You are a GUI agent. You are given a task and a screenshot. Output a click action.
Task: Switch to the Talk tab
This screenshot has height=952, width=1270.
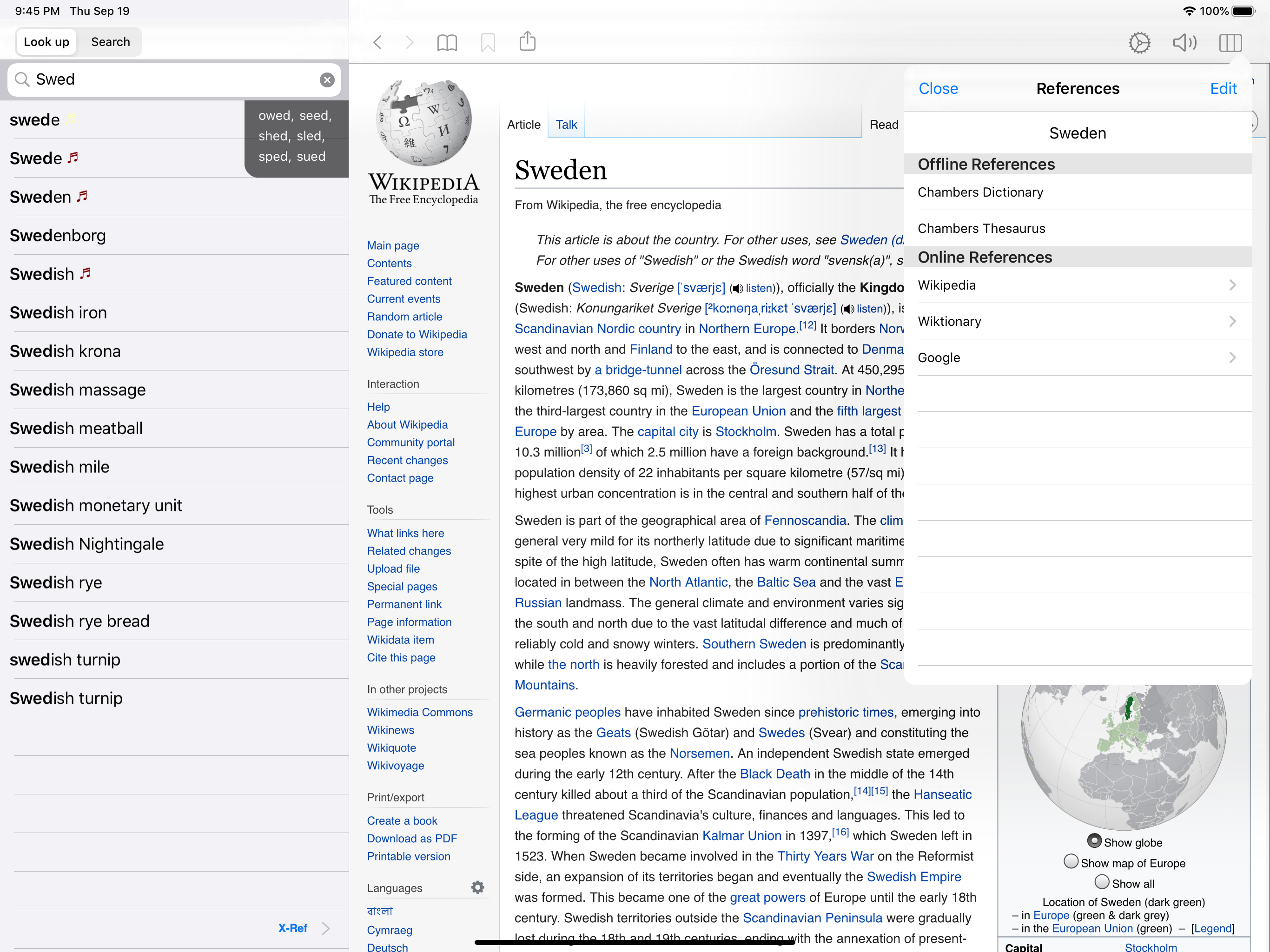tap(566, 124)
